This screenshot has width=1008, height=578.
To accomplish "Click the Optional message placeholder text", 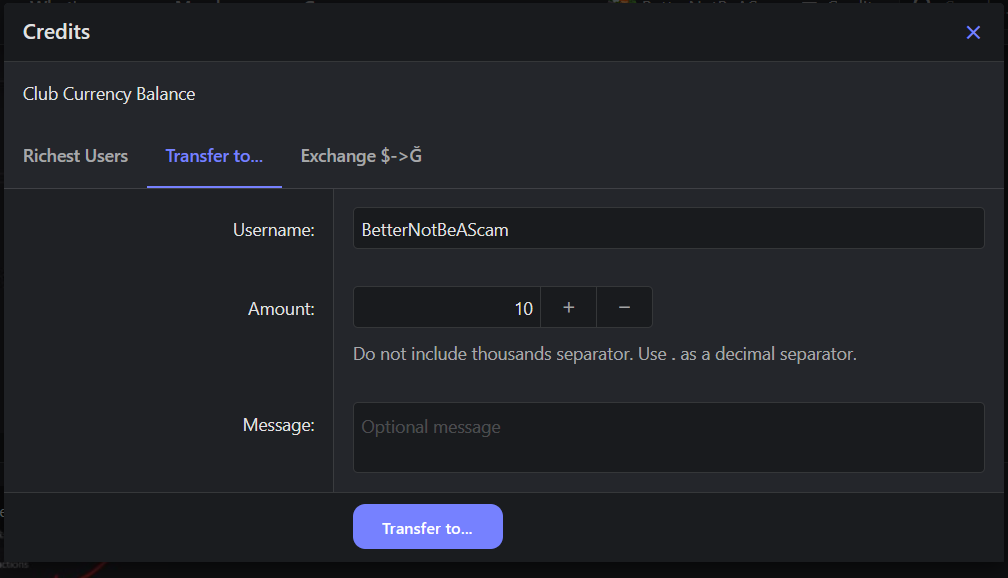I will (x=431, y=427).
